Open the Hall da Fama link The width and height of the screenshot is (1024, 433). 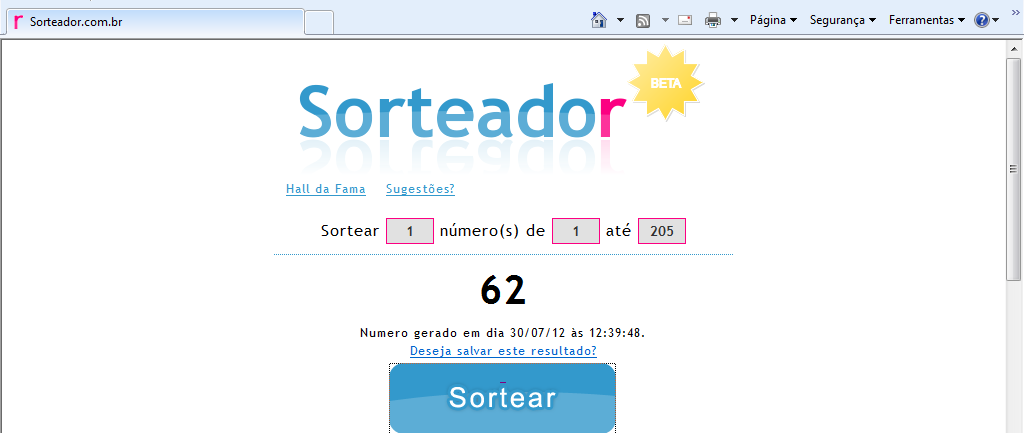pos(326,189)
